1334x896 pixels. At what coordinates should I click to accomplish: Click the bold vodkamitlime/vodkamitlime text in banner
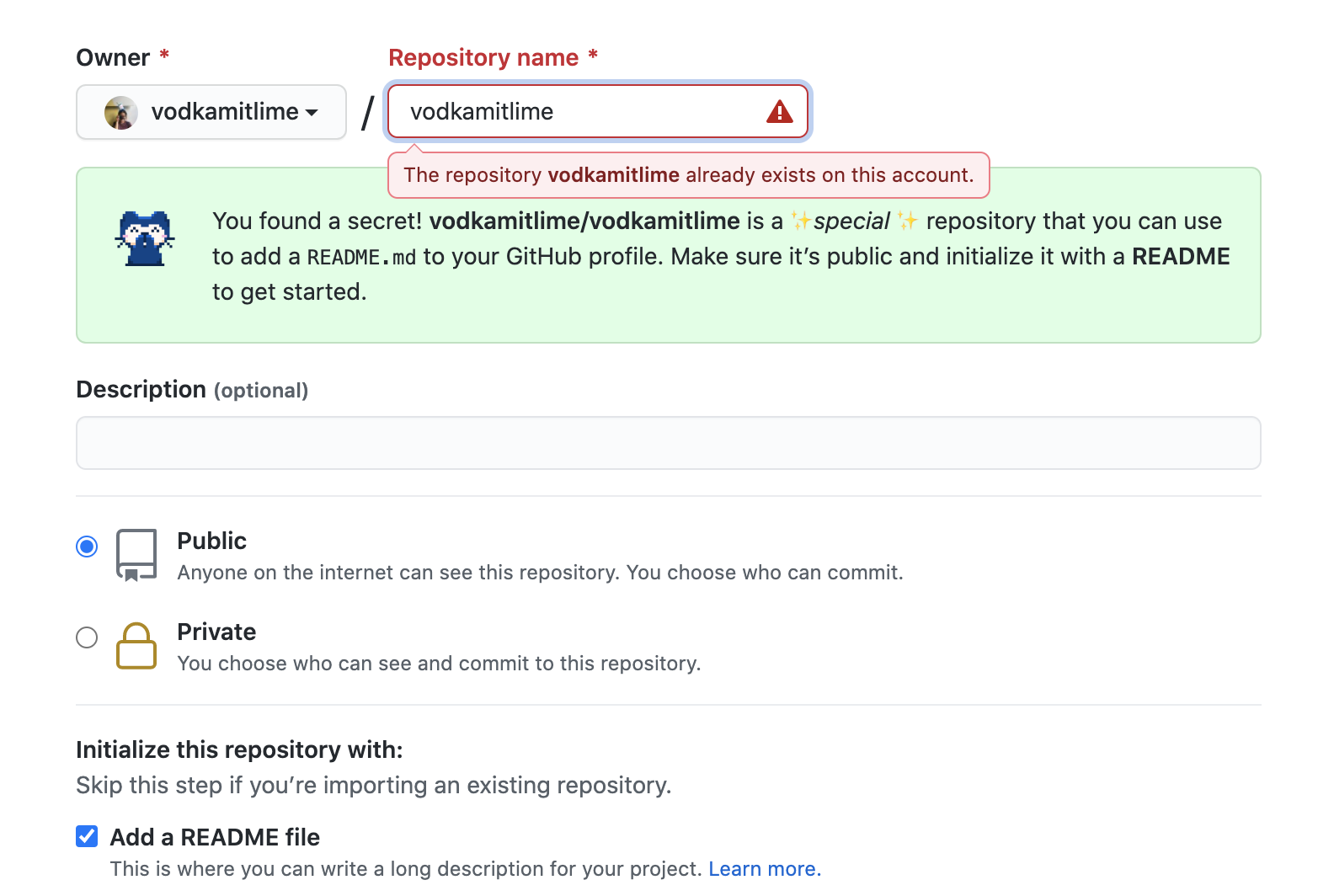point(584,221)
